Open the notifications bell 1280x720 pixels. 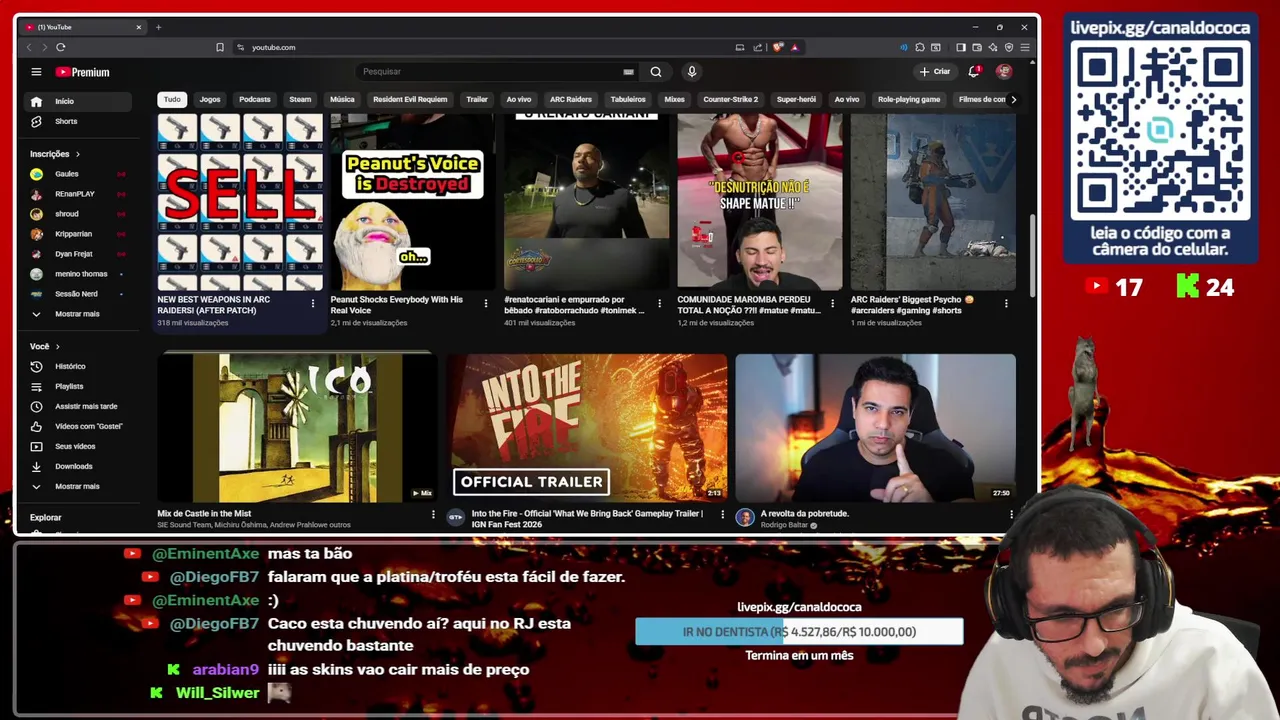click(x=974, y=72)
